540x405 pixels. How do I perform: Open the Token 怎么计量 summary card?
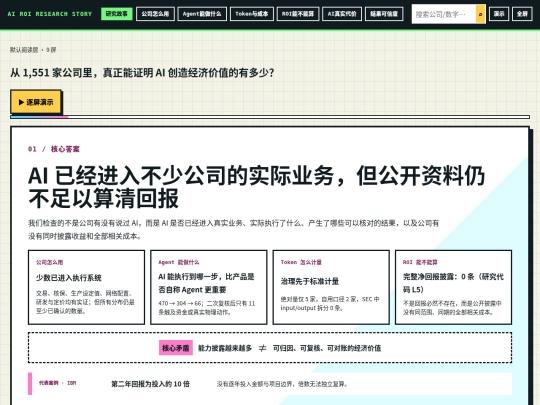[331, 287]
